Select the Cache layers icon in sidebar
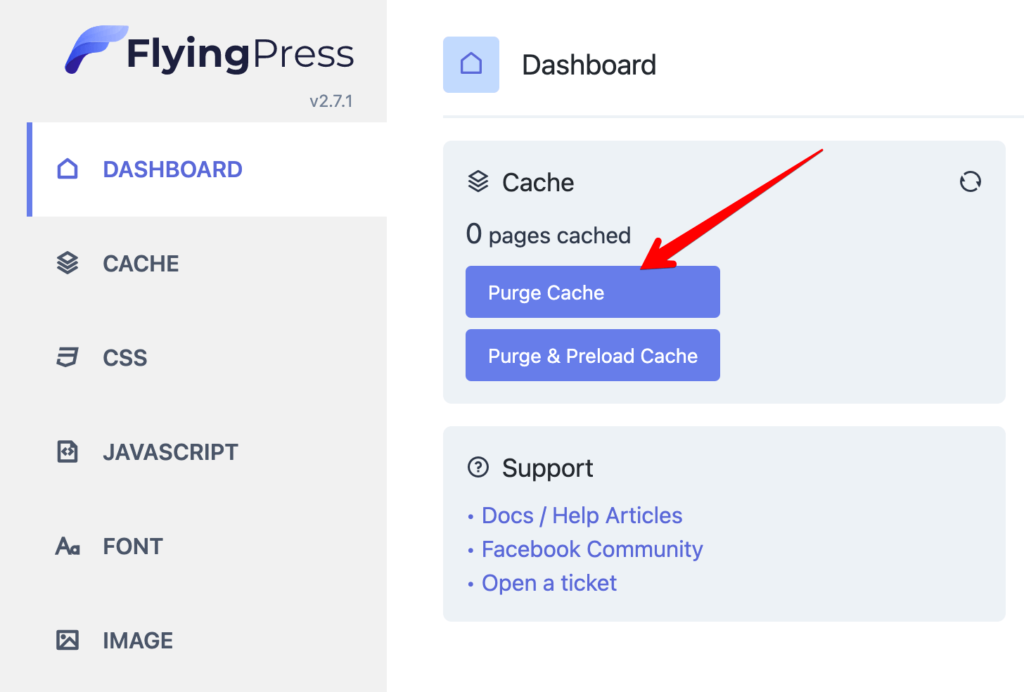Screen dimensions: 1024x692 pos(66,263)
